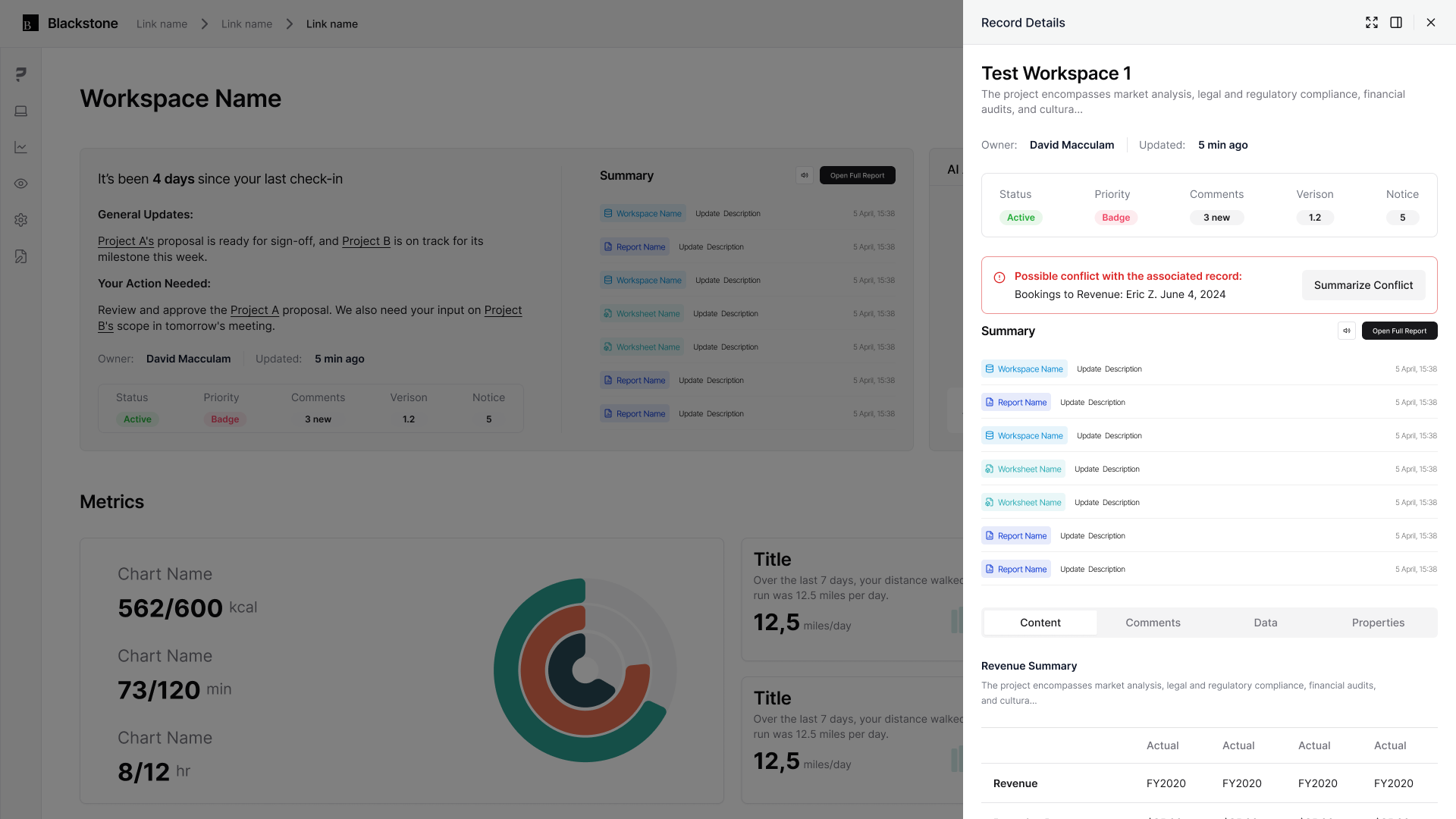Click the Blackstone logo icon

[x=30, y=24]
